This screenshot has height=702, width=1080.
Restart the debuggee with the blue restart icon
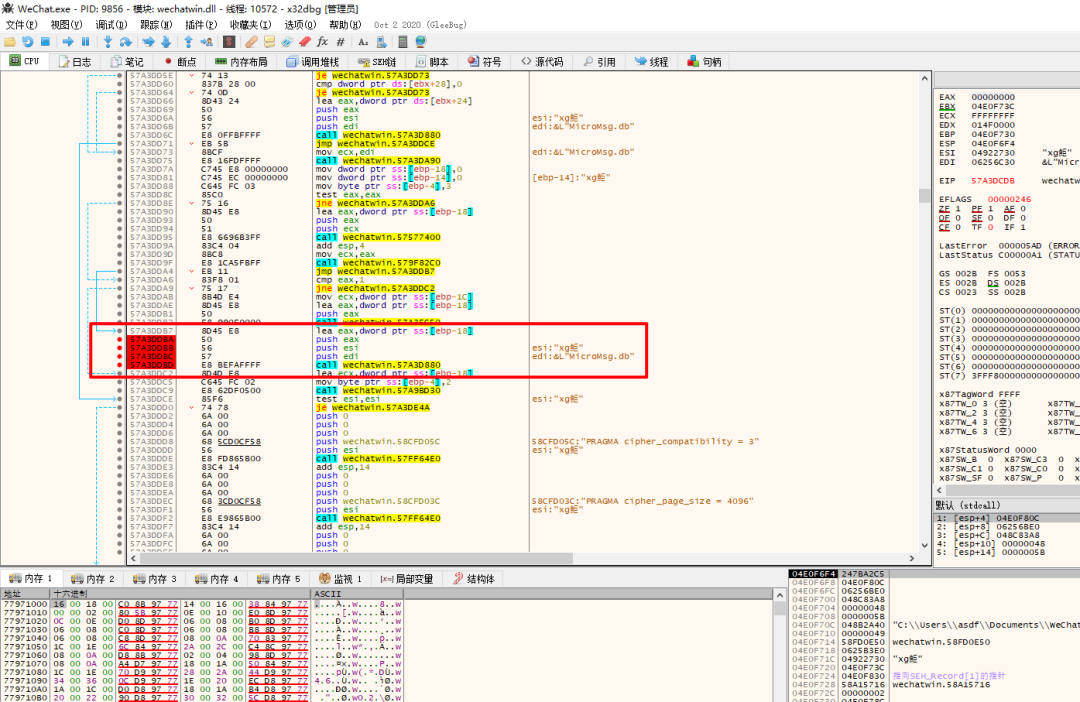28,42
